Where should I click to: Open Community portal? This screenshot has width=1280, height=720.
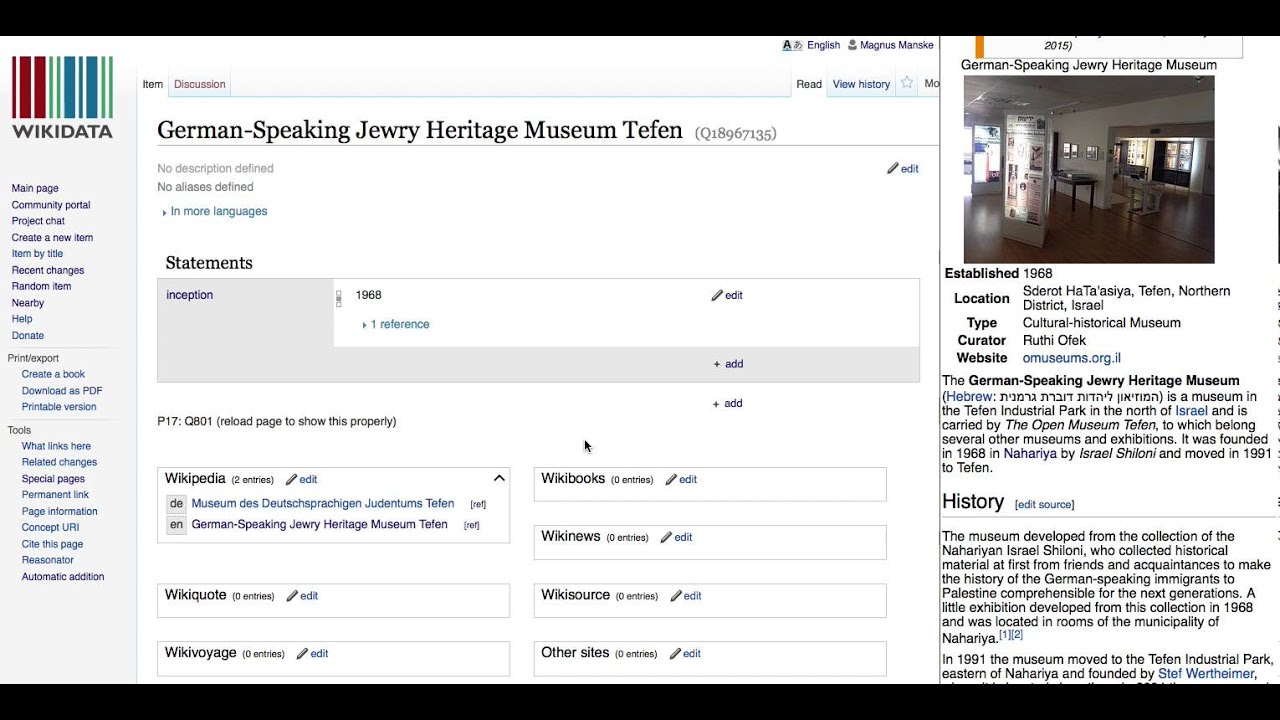51,205
